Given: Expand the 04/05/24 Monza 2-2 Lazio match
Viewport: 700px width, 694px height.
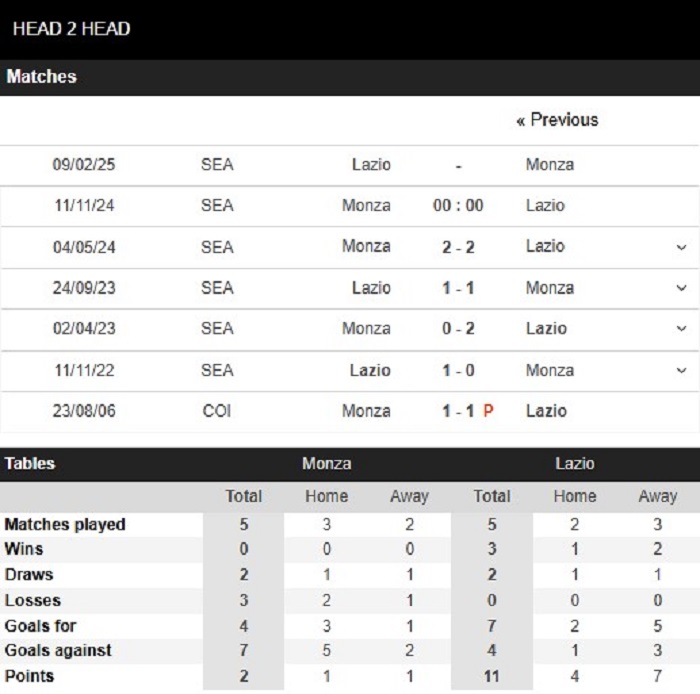Looking at the screenshot, I should pyautogui.click(x=681, y=247).
